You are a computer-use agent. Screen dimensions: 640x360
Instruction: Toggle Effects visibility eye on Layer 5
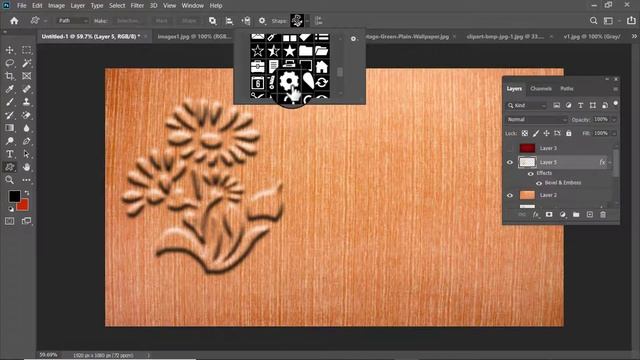pyautogui.click(x=531, y=173)
